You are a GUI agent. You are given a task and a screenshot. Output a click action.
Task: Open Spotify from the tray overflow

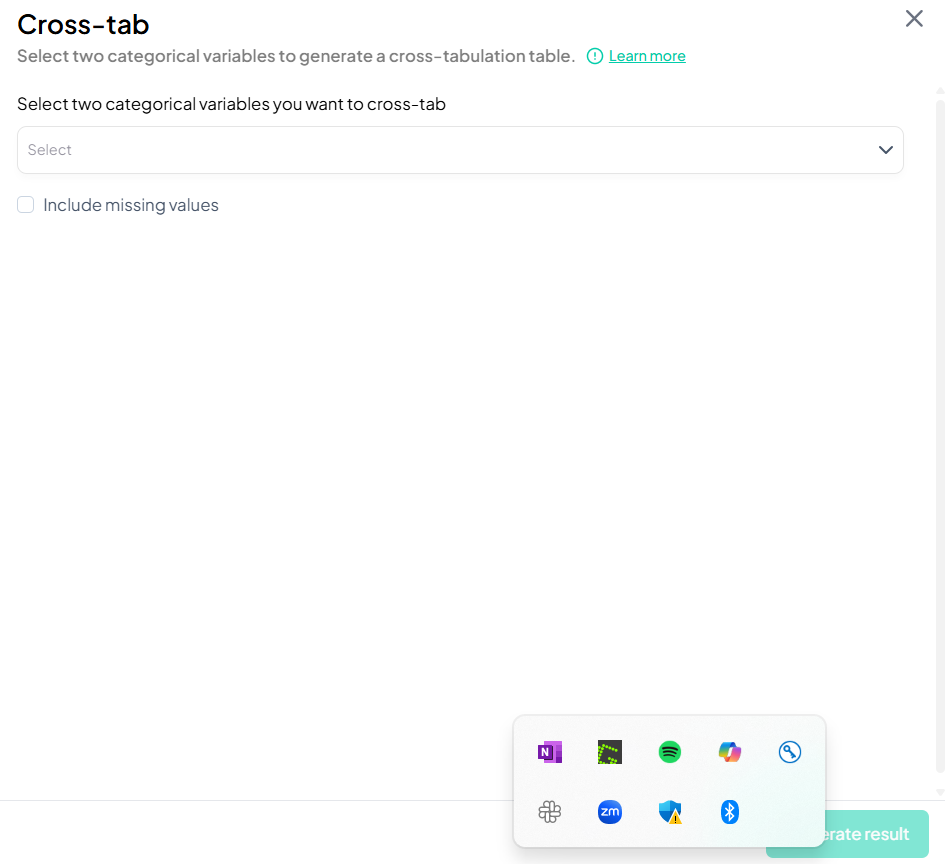670,752
